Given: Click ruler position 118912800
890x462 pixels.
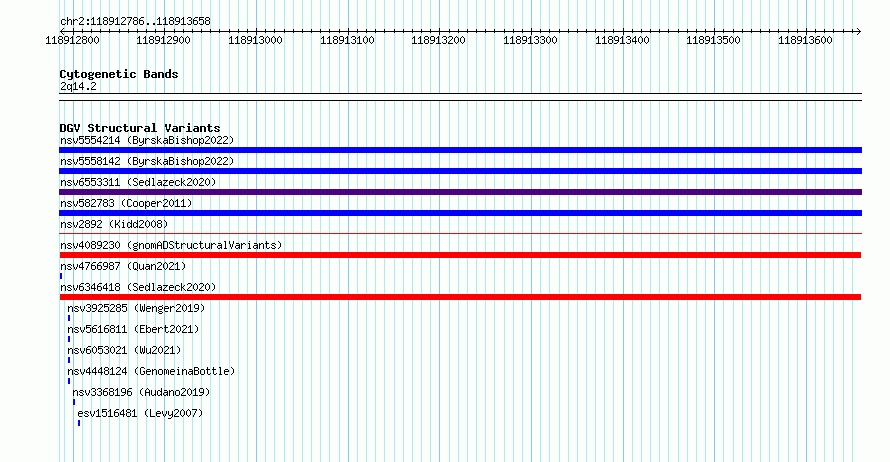Looking at the screenshot, I should coord(72,40).
